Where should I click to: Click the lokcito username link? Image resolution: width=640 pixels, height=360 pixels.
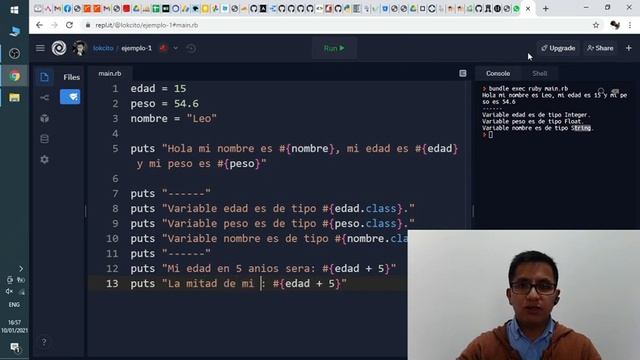tap(103, 48)
